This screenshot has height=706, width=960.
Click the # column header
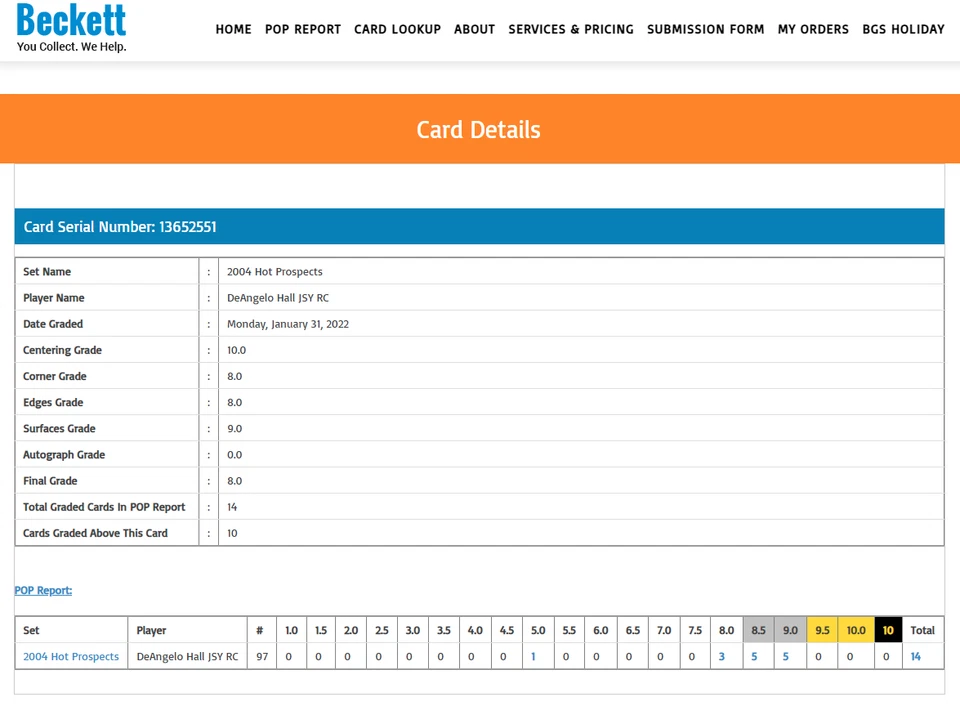pyautogui.click(x=260, y=630)
